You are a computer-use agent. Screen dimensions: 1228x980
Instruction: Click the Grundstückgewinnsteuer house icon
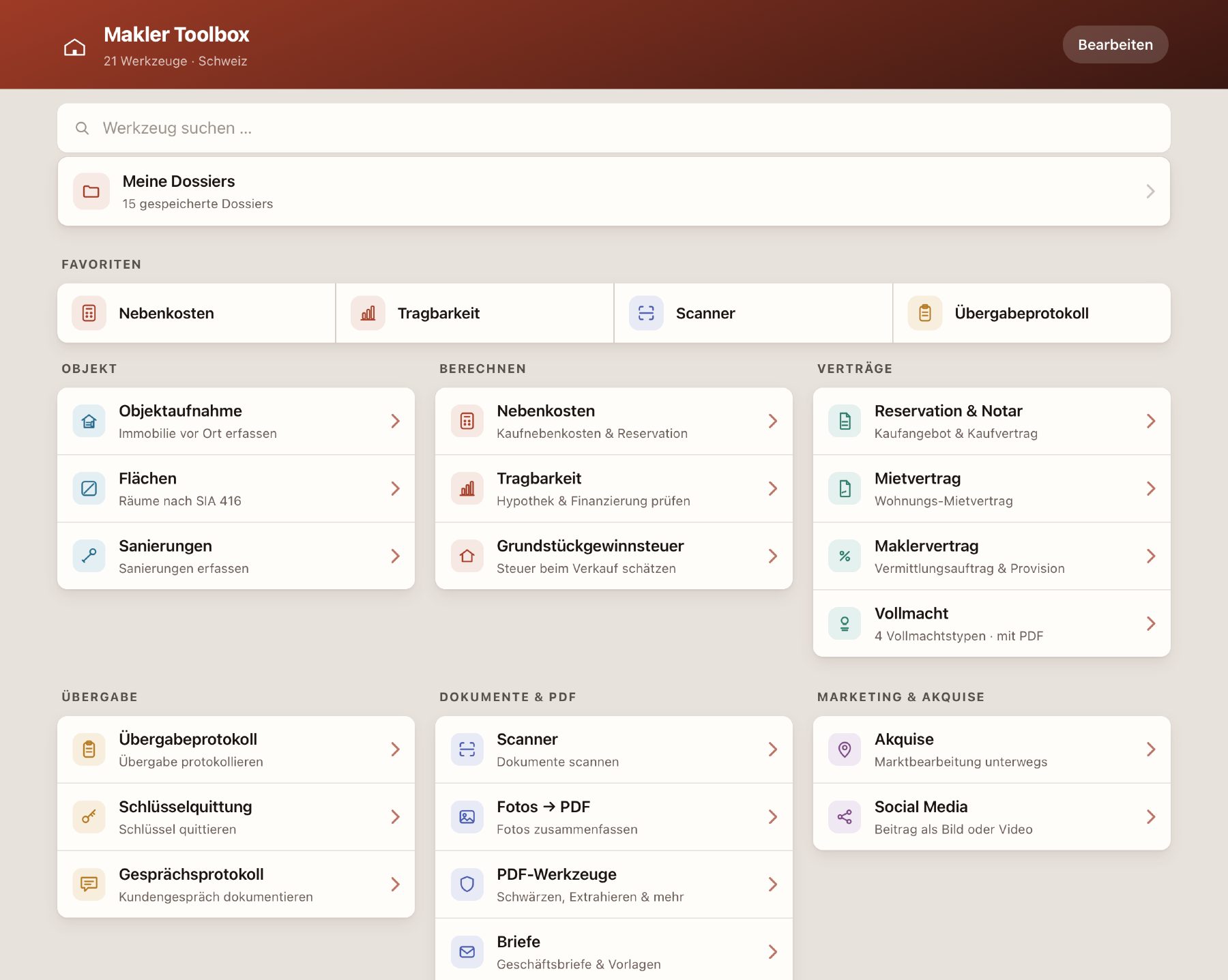tap(467, 556)
